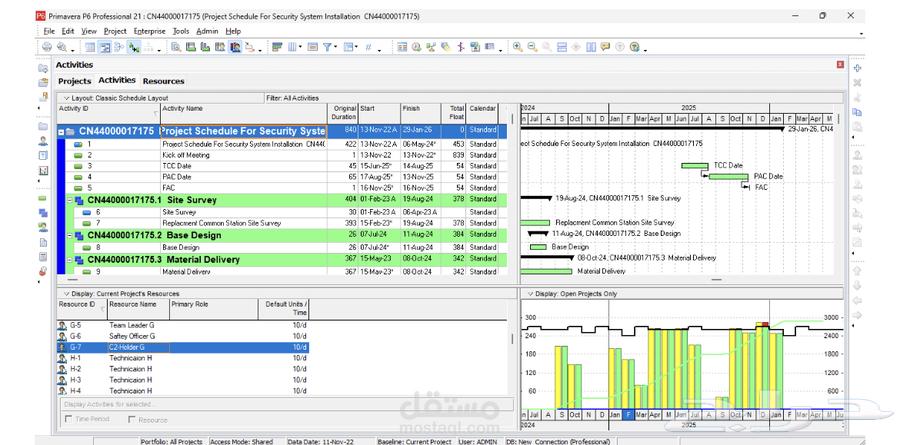The image size is (900, 445).
Task: Click the Add plus icon in right sidebar
Action: [857, 67]
